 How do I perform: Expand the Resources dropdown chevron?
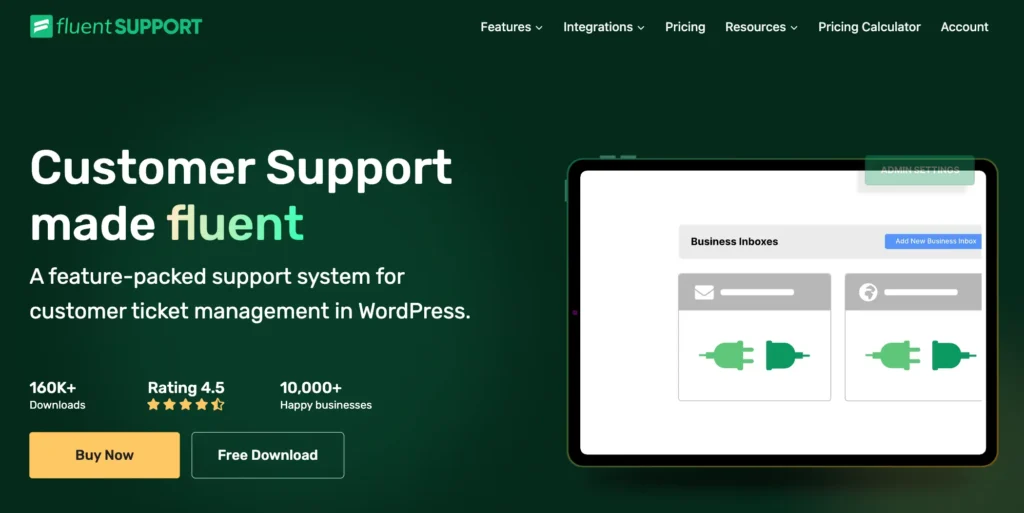(794, 28)
